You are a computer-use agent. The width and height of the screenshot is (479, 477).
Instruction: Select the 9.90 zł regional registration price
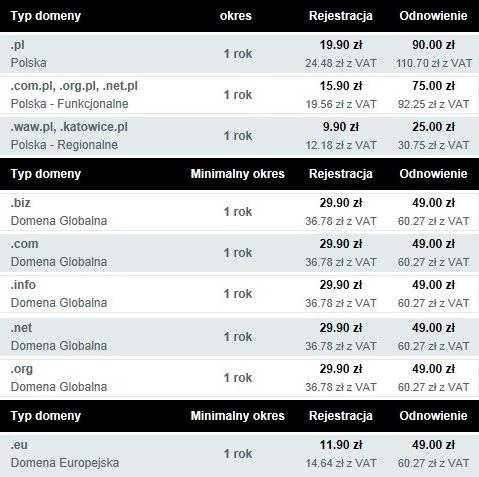click(x=341, y=127)
